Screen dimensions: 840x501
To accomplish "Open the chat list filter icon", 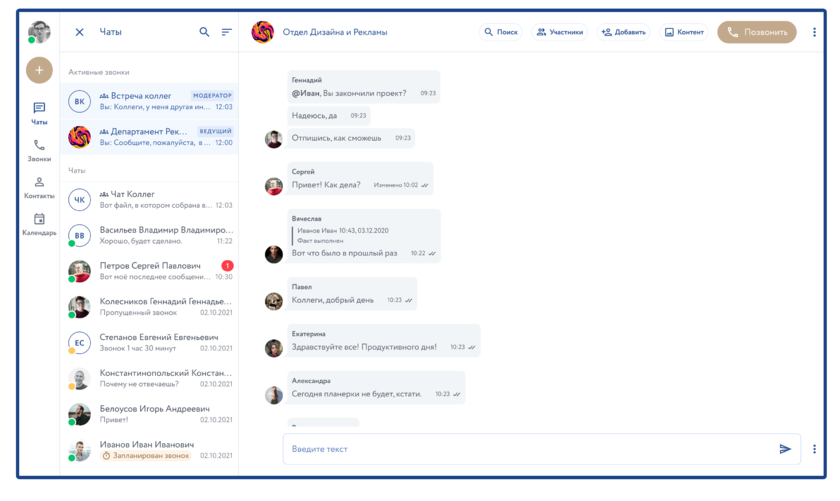I will [227, 32].
